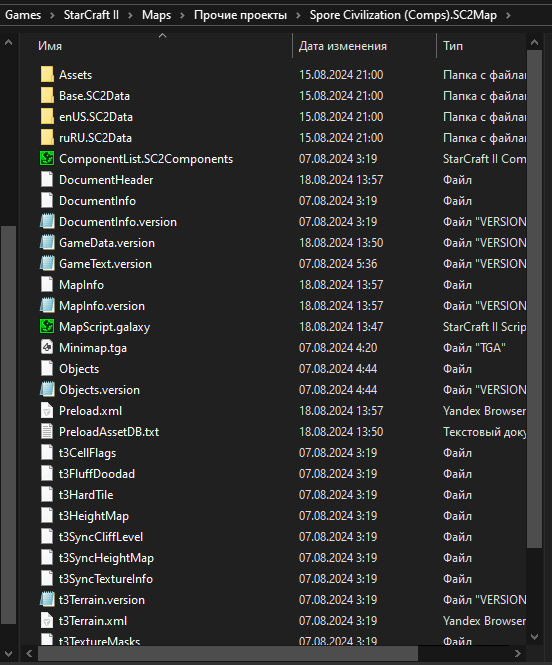The height and width of the screenshot is (665, 552).
Task: Select the t3SyncHeightMap file name
Action: pyautogui.click(x=106, y=558)
